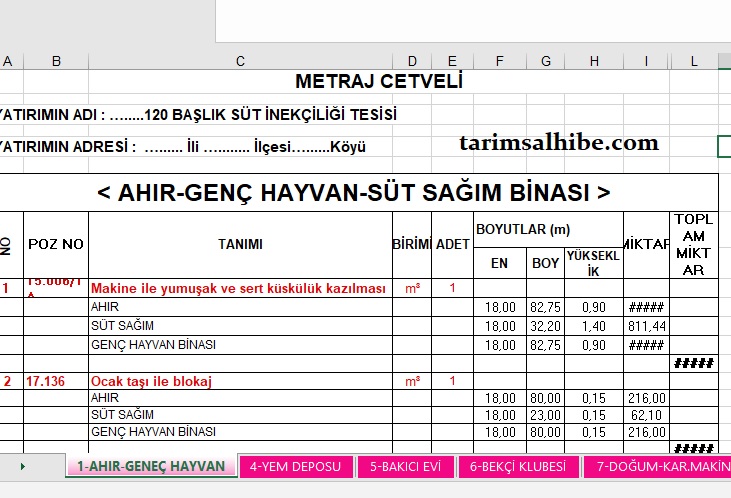Click the 23,00 BOY value cell
This screenshot has width=731, height=498.
coord(545,415)
